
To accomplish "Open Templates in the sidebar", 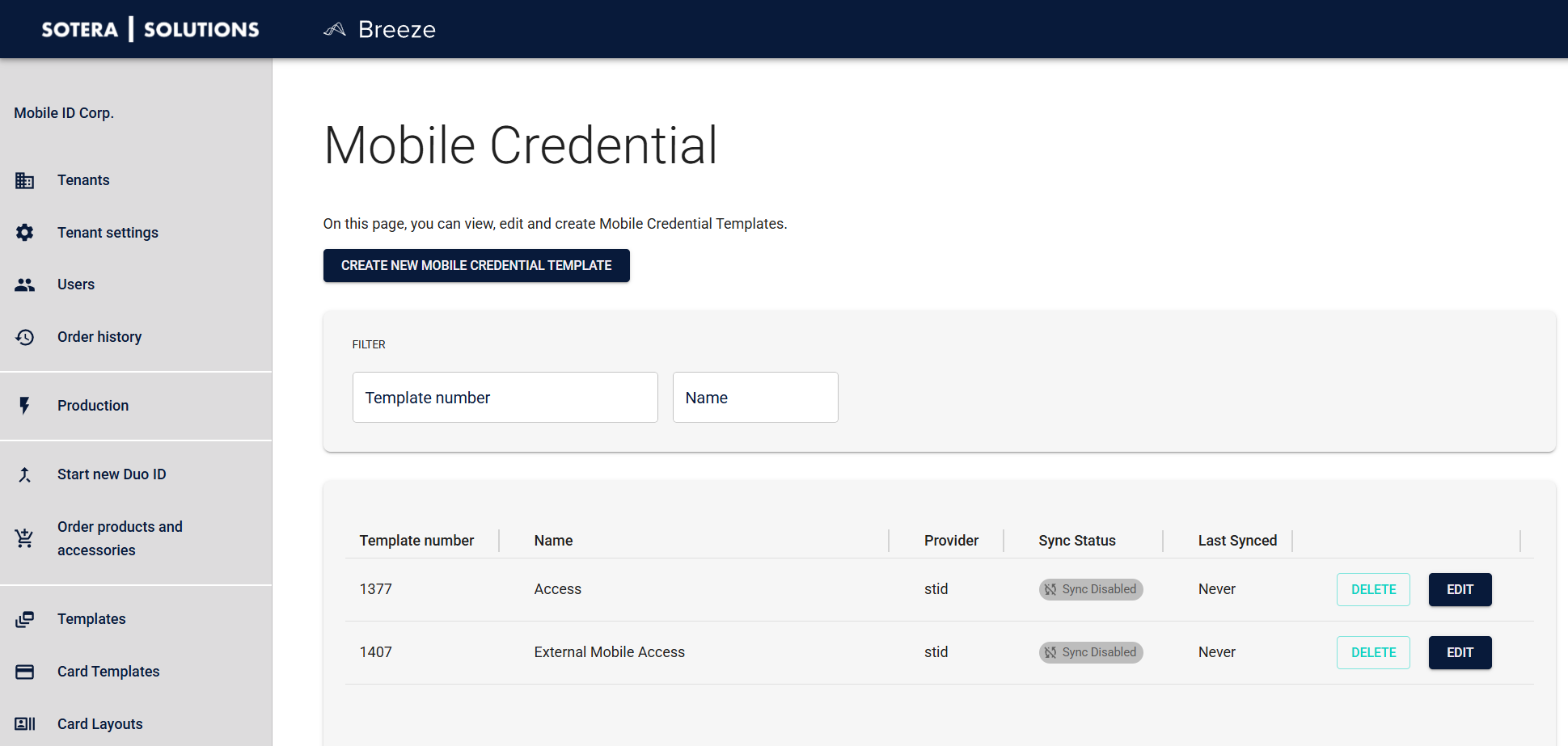I will click(91, 619).
